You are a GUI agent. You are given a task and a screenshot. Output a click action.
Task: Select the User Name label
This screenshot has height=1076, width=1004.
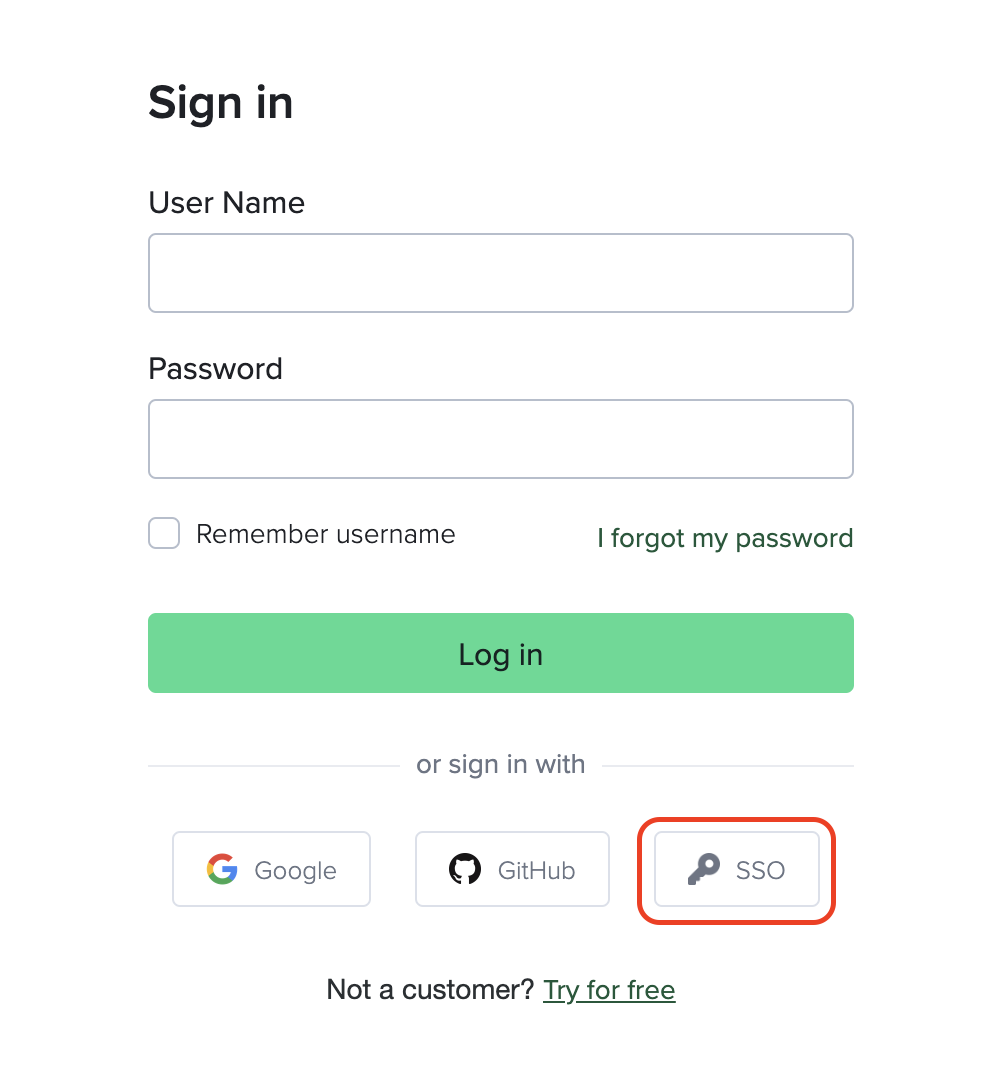point(226,202)
